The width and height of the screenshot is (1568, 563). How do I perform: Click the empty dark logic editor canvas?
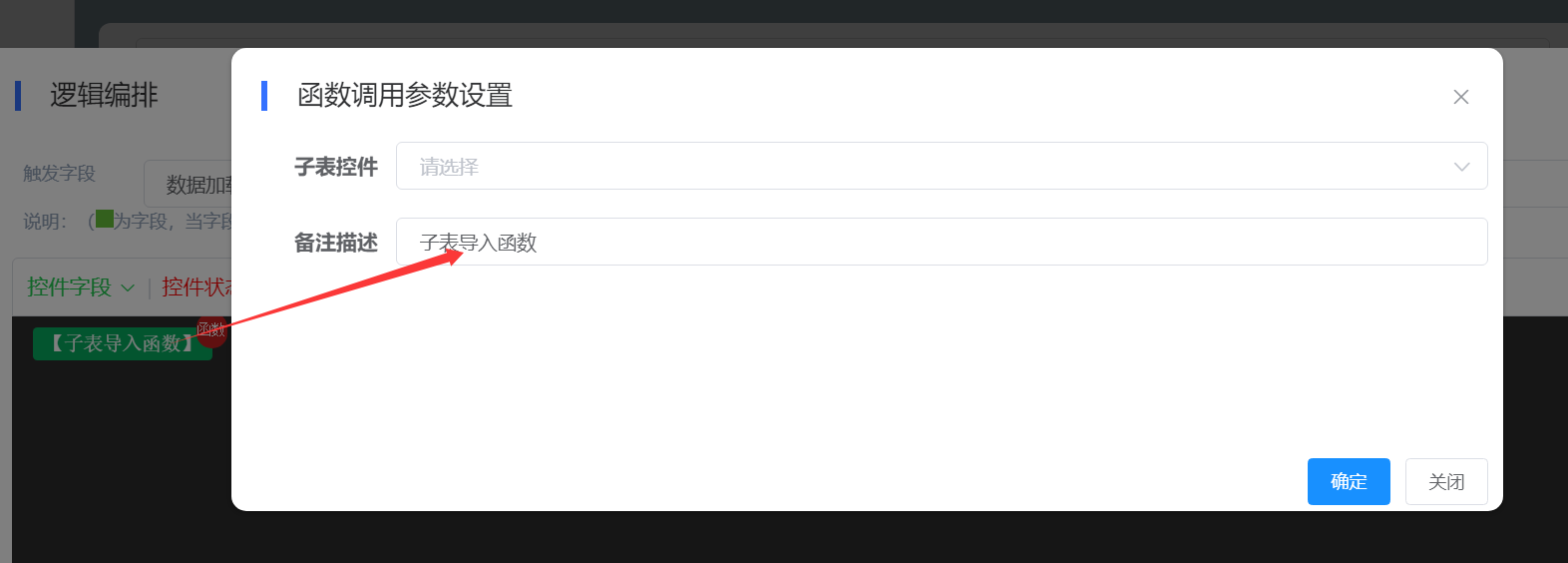tap(120, 459)
